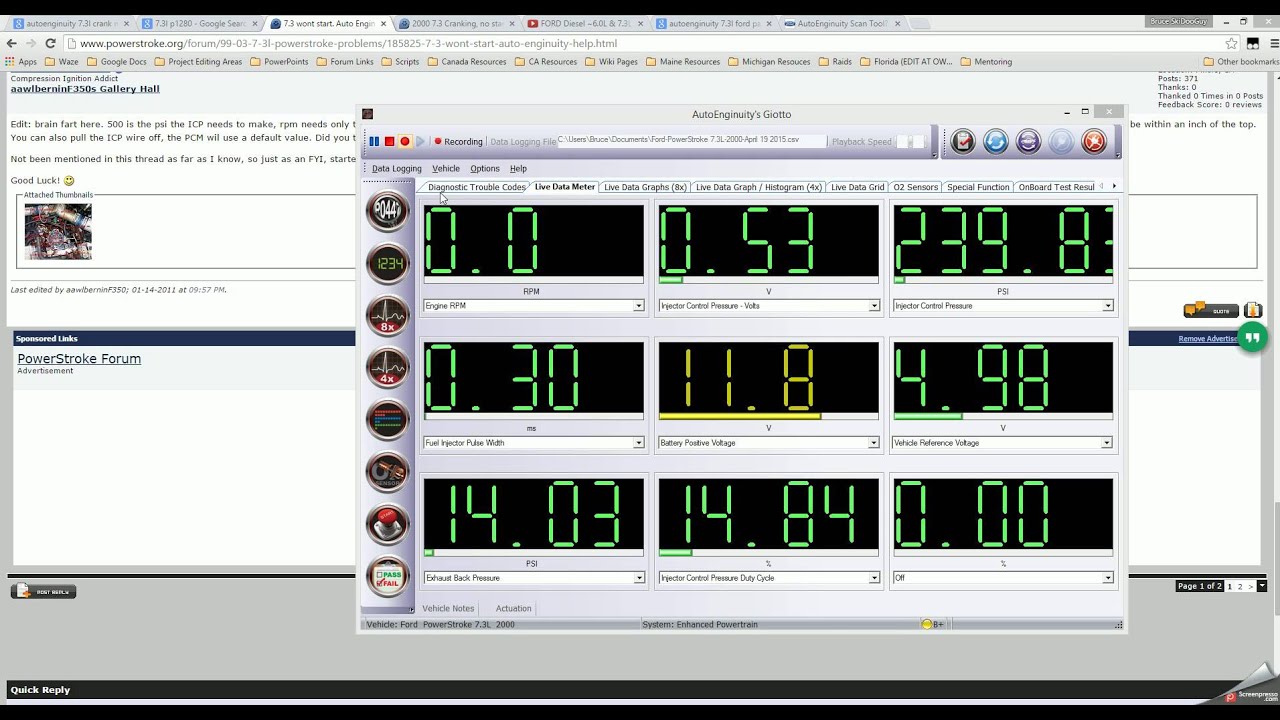Pause data logging in Giotto toolbar
This screenshot has width=1280, height=720.
coord(374,142)
